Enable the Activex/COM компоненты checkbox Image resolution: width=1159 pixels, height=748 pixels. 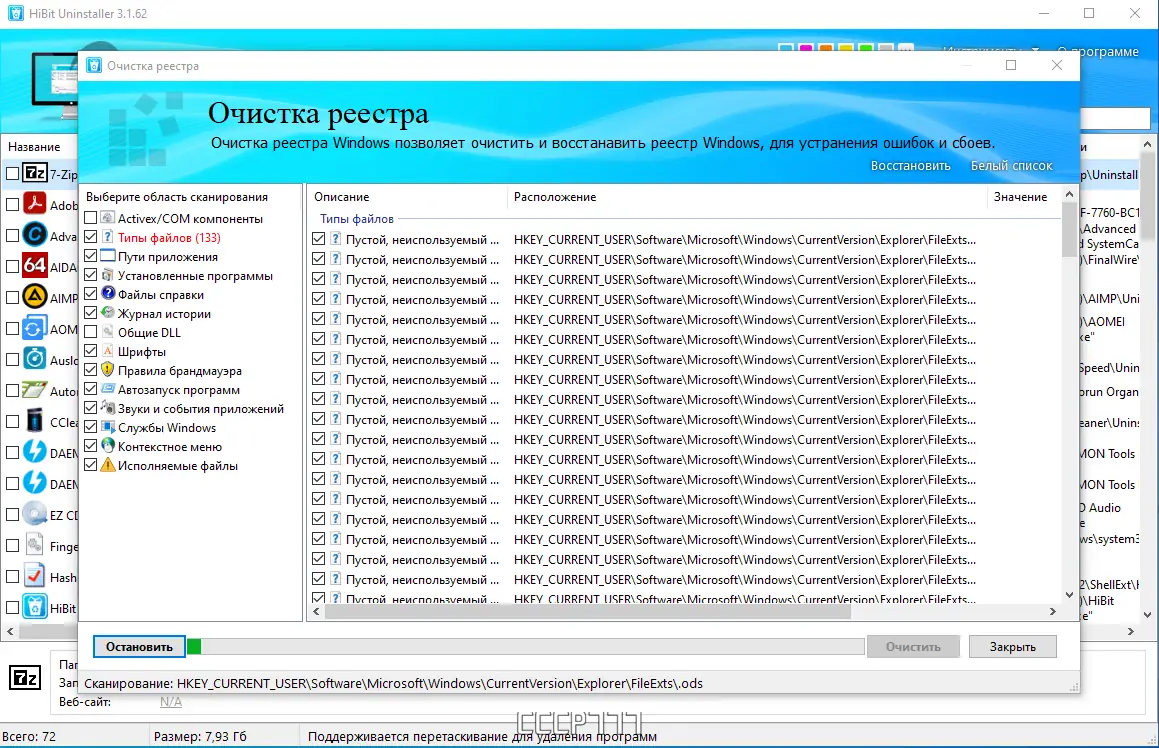(91, 218)
